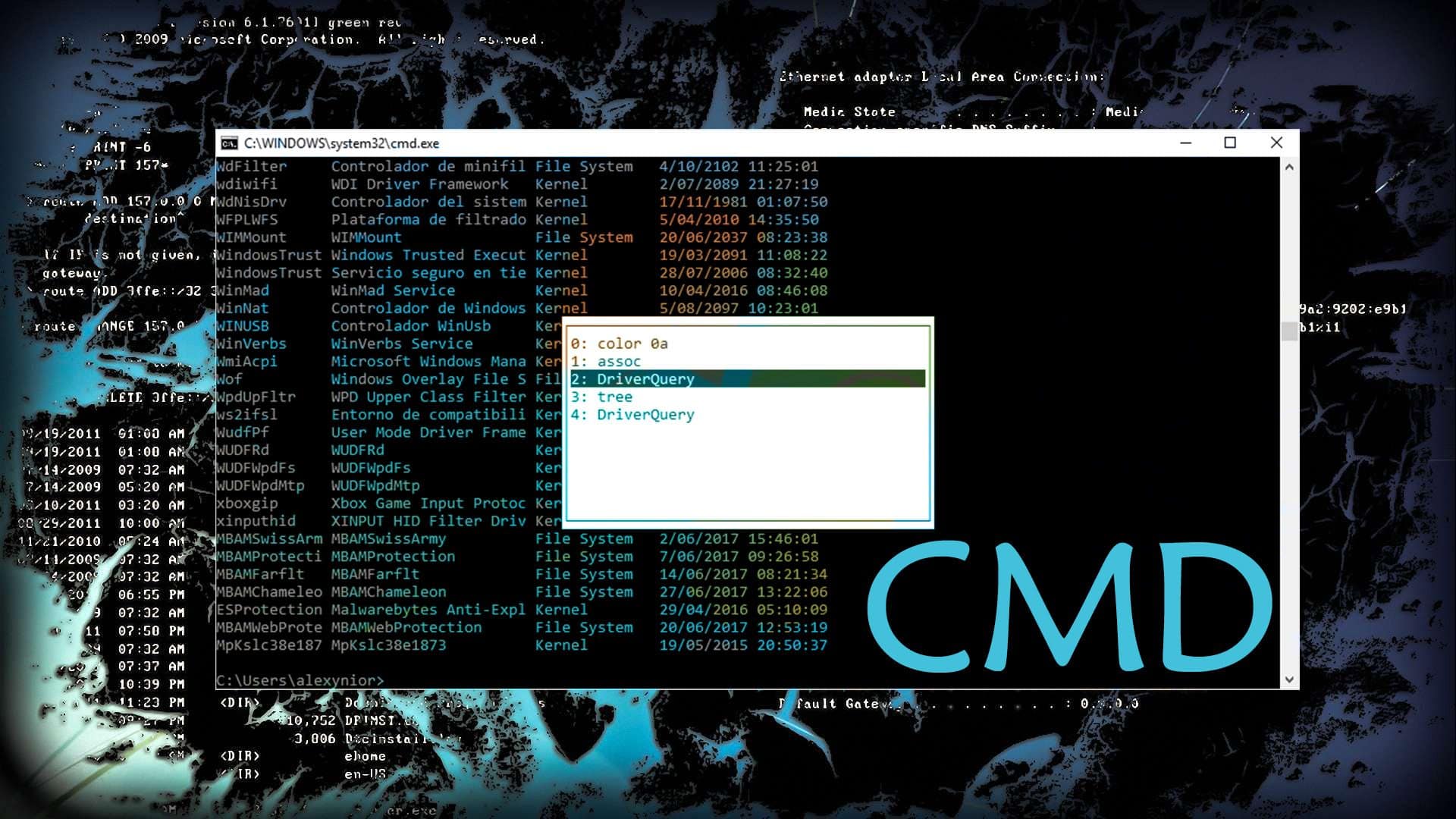Click the scrollbar up arrow
Viewport: 1456px width, 819px height.
1289,167
